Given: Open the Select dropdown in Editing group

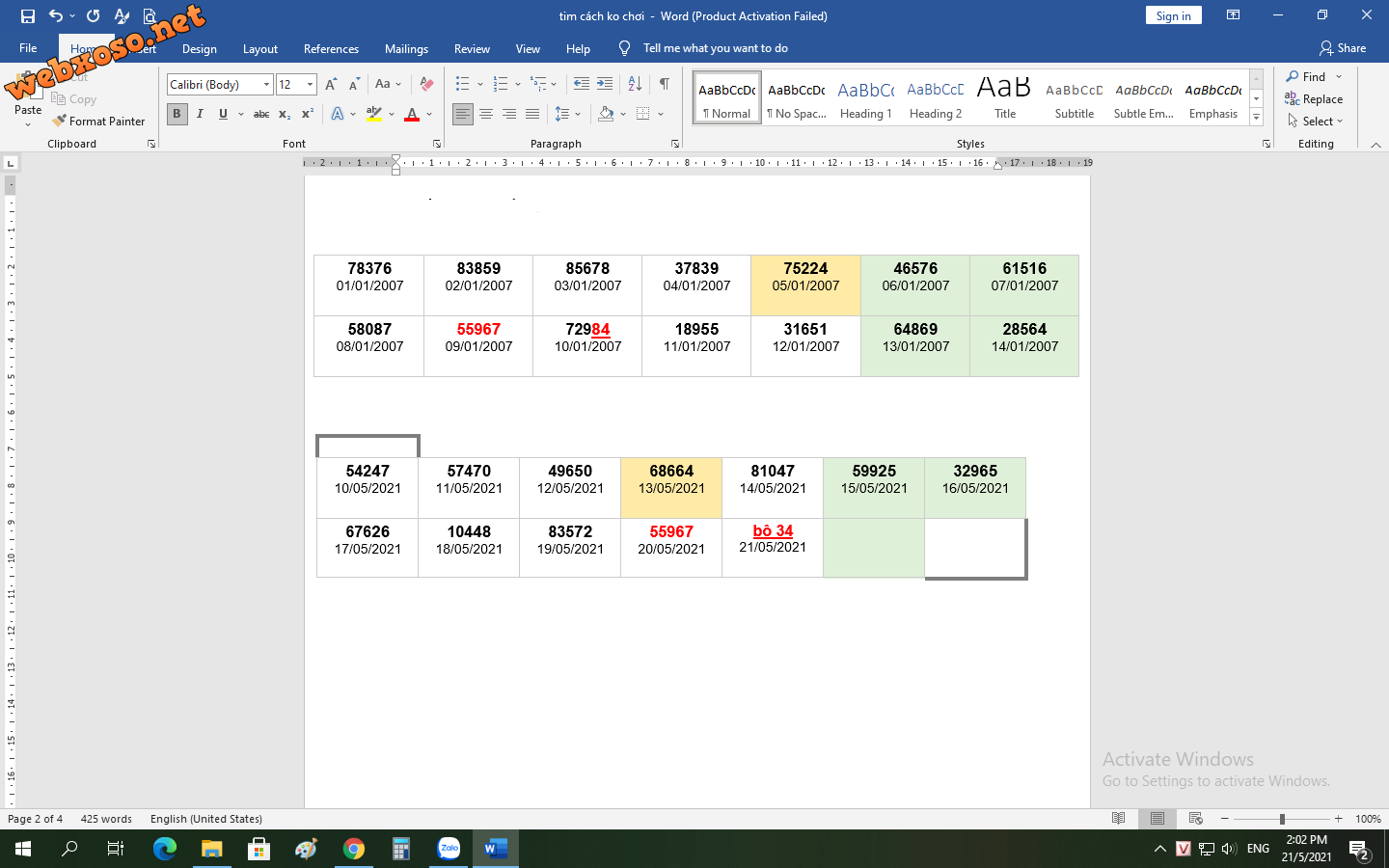Looking at the screenshot, I should [x=1315, y=122].
